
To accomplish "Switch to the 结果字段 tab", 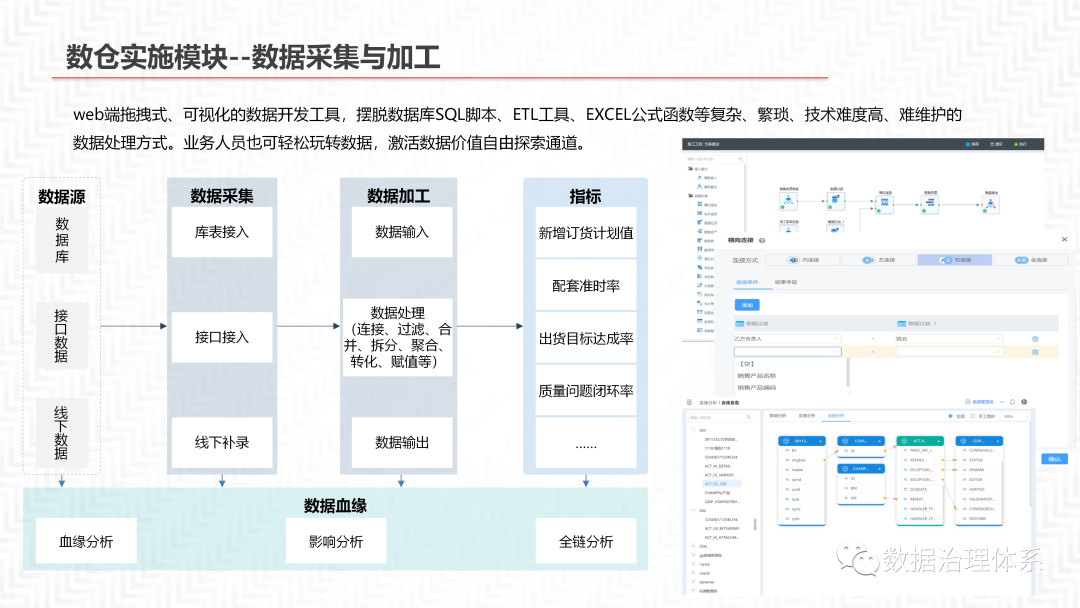I will click(x=787, y=282).
